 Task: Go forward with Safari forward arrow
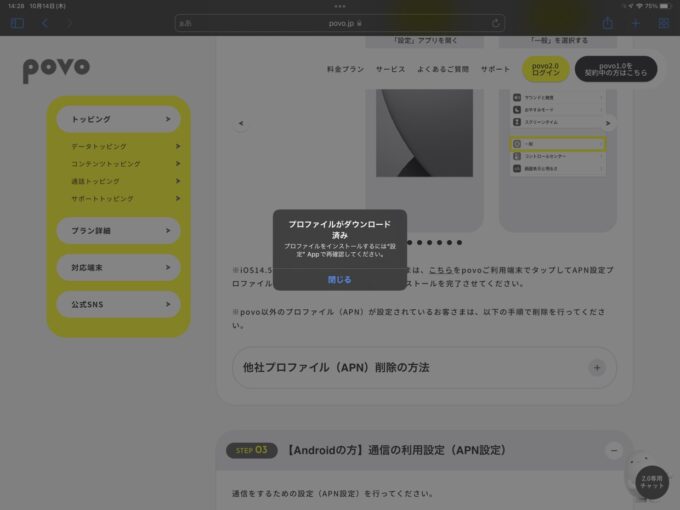69,23
